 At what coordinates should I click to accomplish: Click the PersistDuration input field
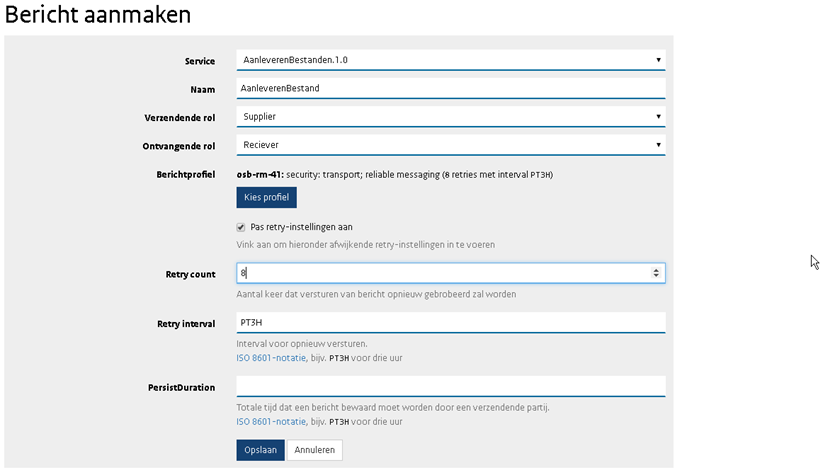(x=451, y=387)
